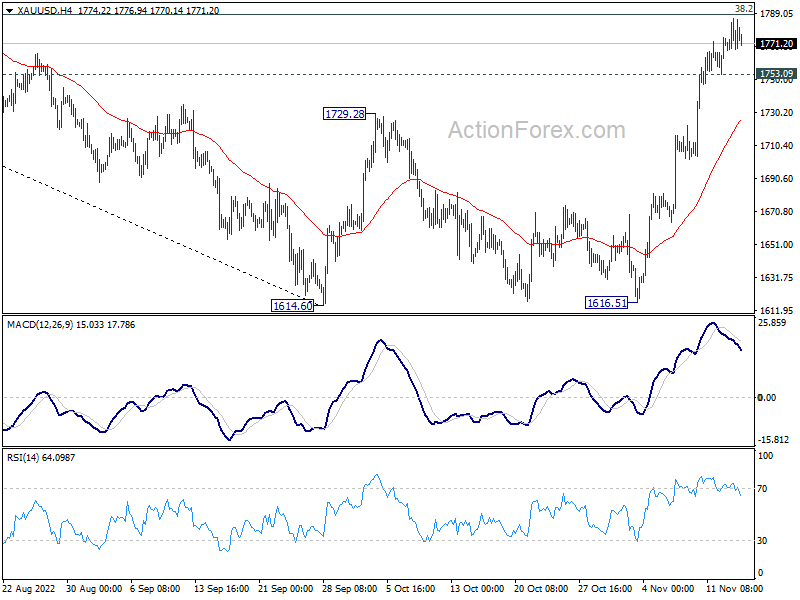800x600 pixels.
Task: Select the RSI(14) 64.0987 indicator label
Action: 41,458
